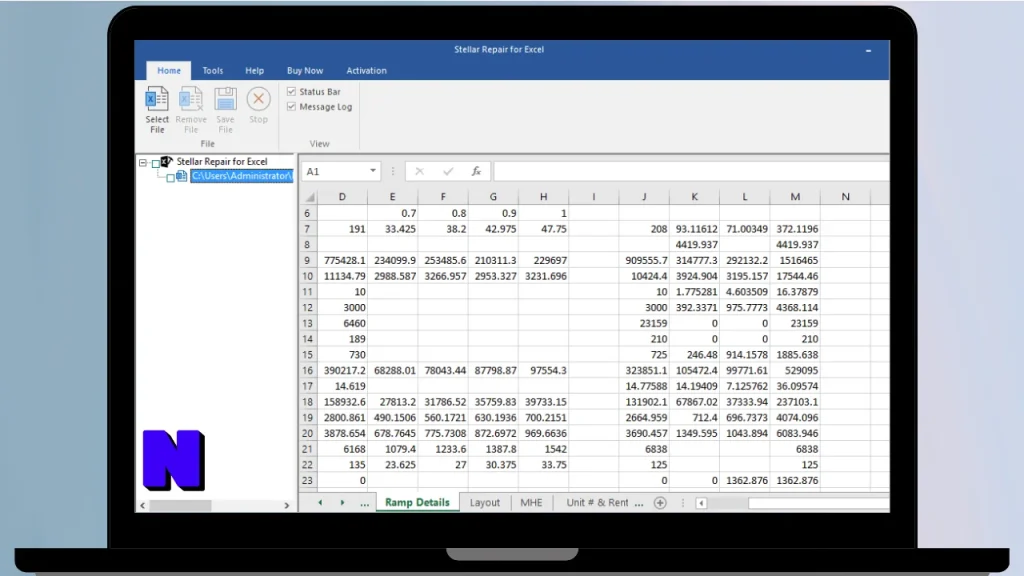Click cell containing 6083.946
The height and width of the screenshot is (576, 1024).
[795, 433]
